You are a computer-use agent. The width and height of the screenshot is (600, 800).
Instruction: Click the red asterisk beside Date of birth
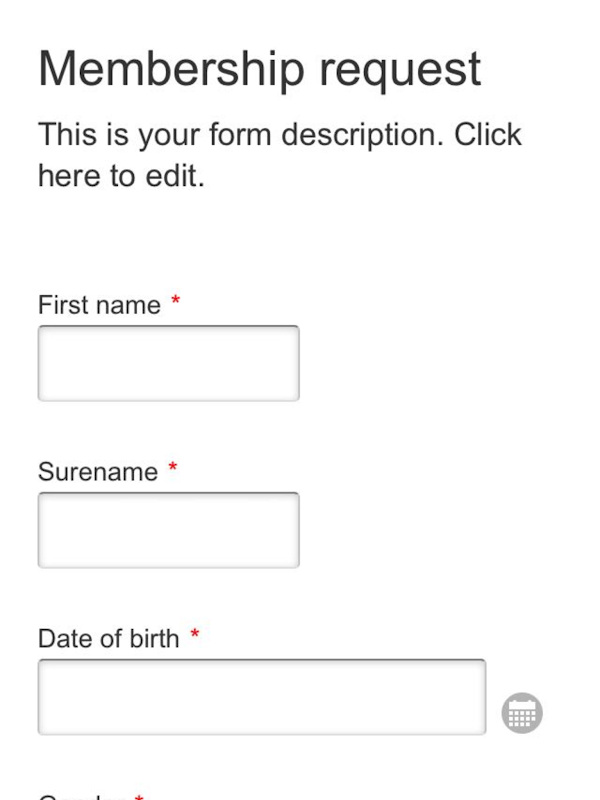[x=195, y=634]
